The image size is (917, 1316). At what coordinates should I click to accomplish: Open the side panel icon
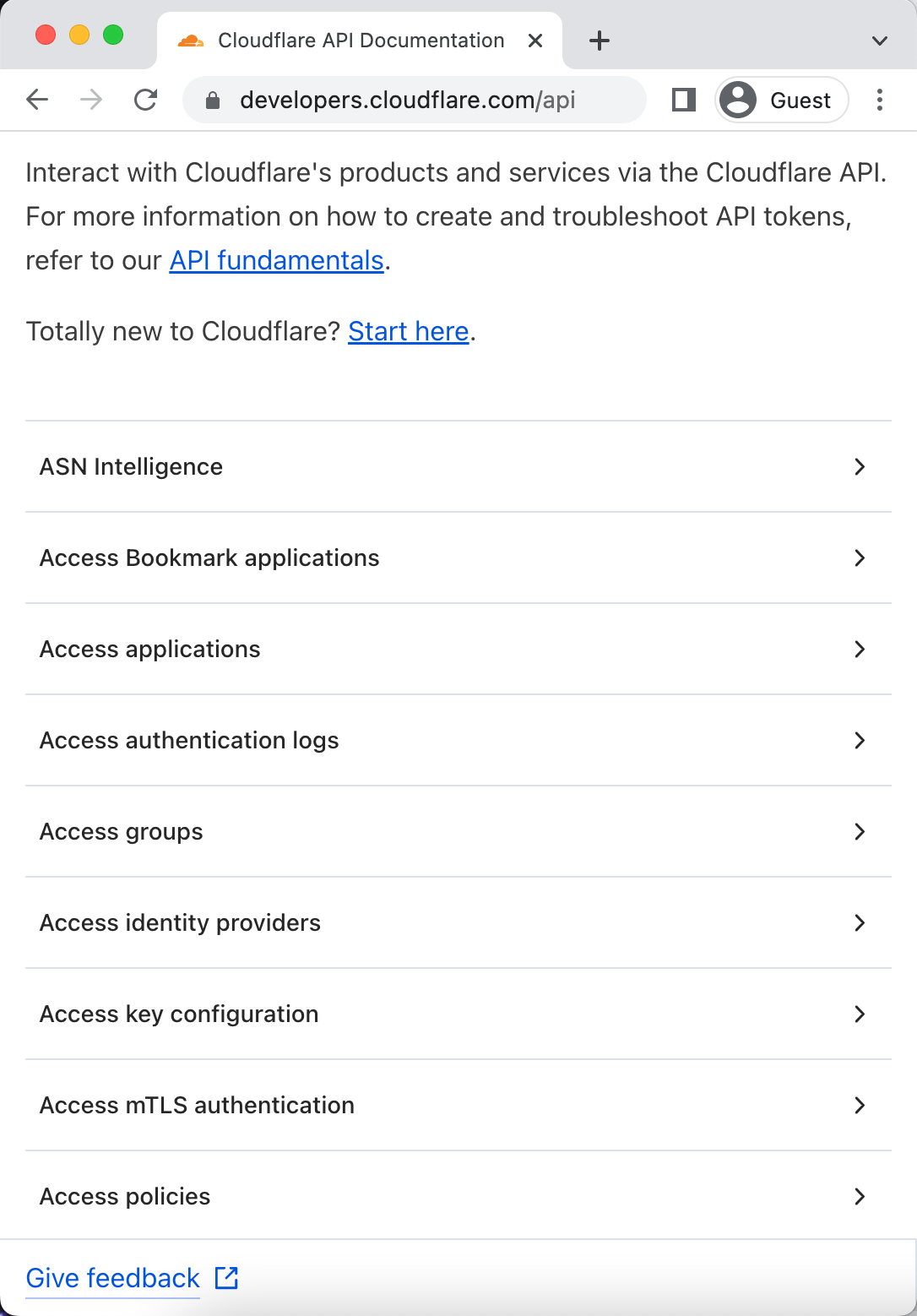tap(683, 100)
